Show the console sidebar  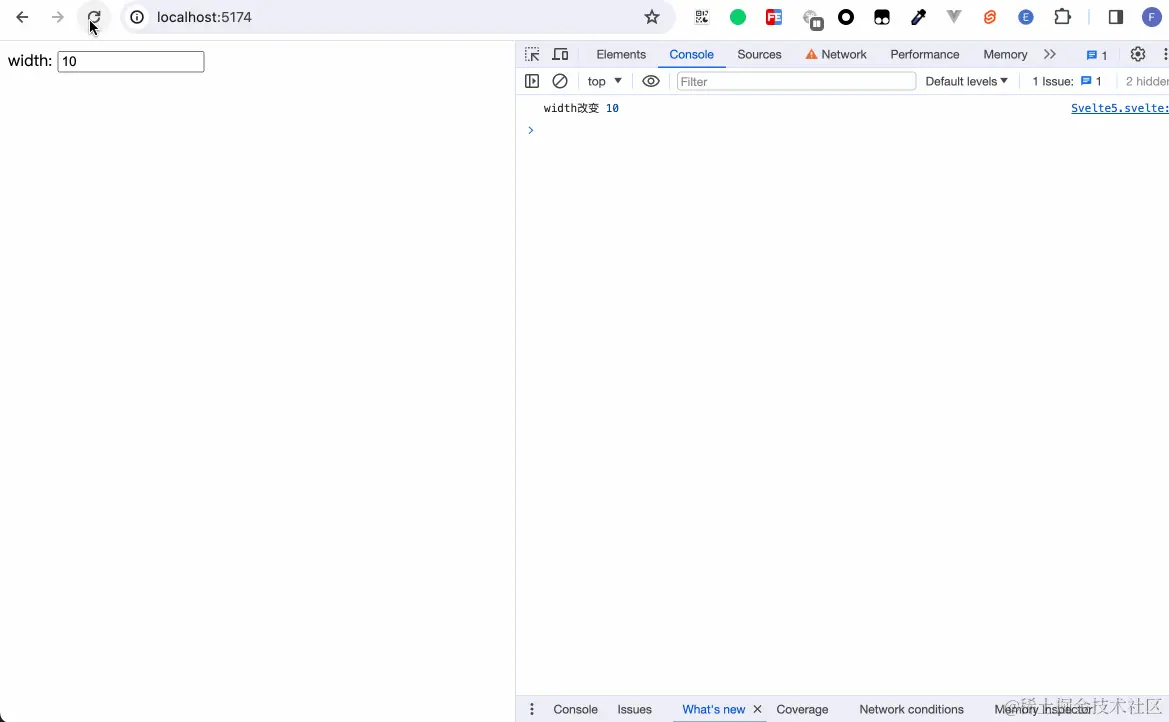point(532,81)
